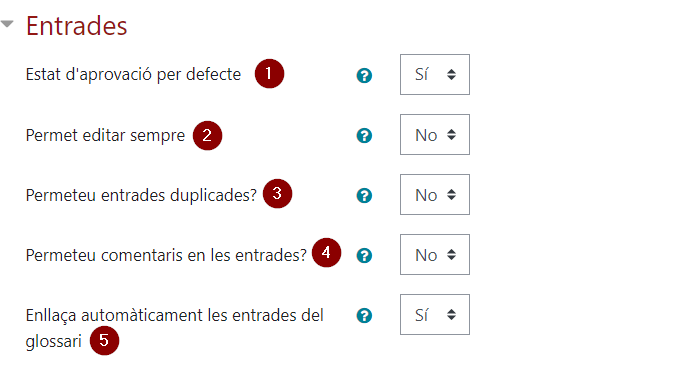The width and height of the screenshot is (676, 377).
Task: Click the Entrades section heading
Action: pyautogui.click(x=77, y=26)
